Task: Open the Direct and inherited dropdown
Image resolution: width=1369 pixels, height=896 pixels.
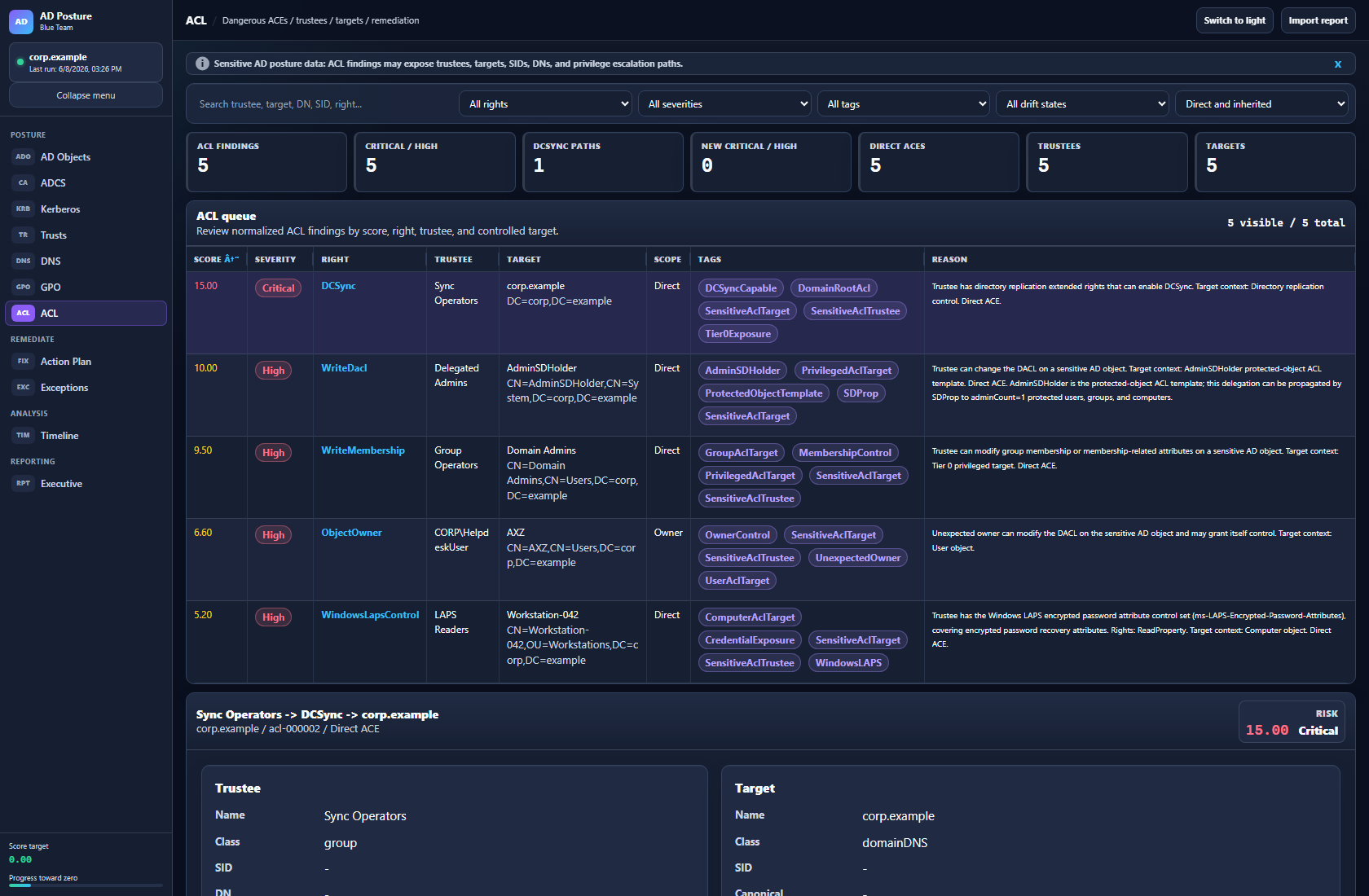Action: click(x=1261, y=103)
